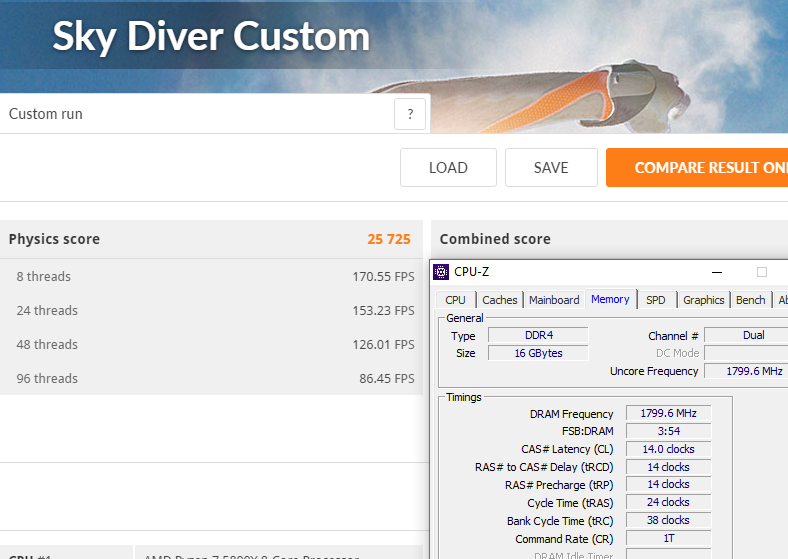The height and width of the screenshot is (559, 788).
Task: Open the question mark help button
Action: (x=410, y=114)
